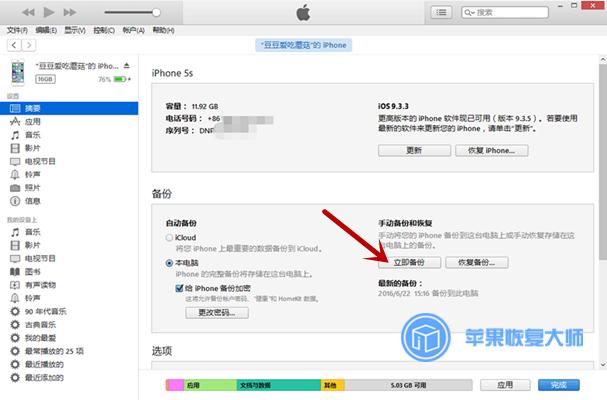Click the iPhone device thumbnail in sidebar
The image size is (607, 400).
17,72
